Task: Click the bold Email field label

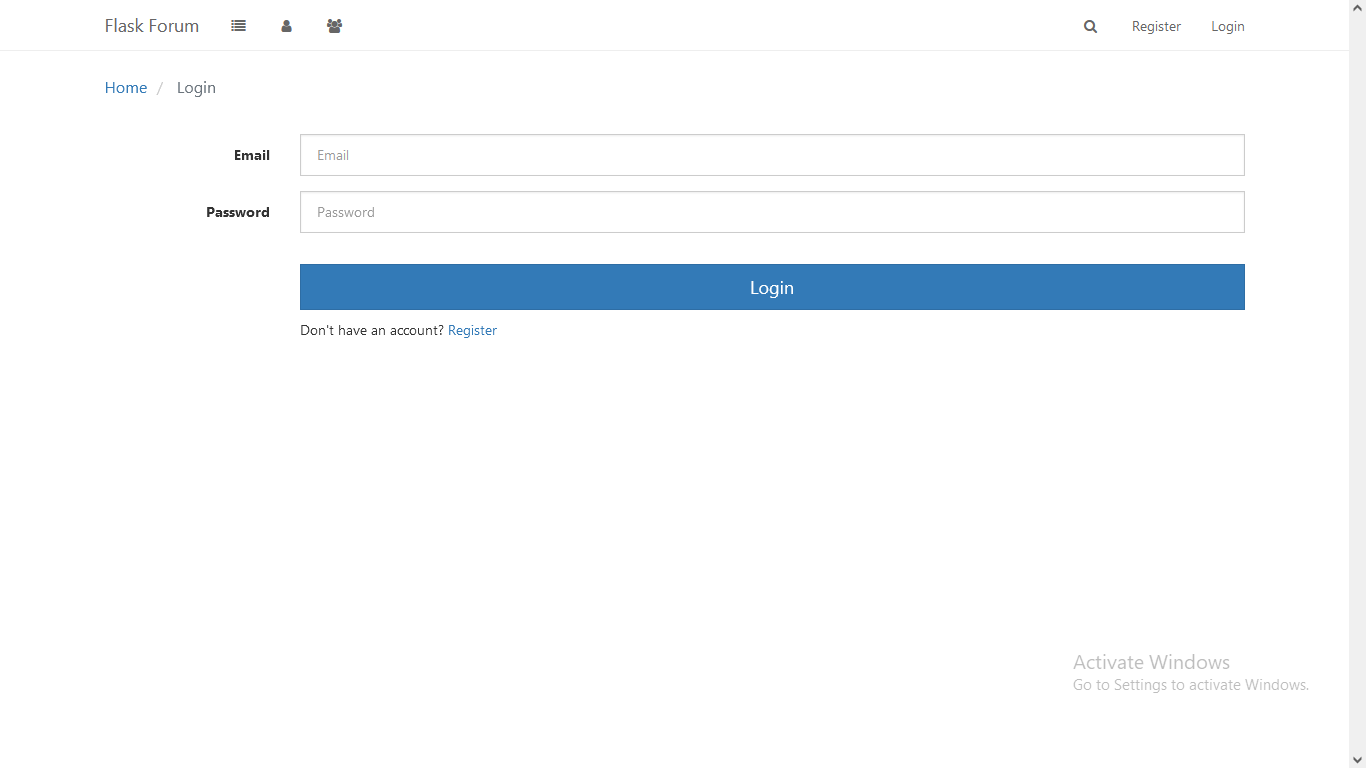Action: (x=252, y=155)
